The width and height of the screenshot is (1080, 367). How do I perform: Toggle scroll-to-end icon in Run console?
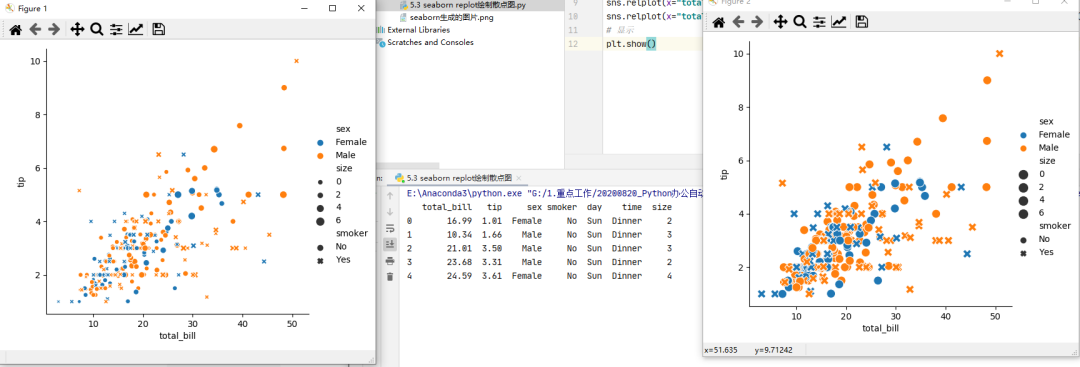[x=390, y=244]
